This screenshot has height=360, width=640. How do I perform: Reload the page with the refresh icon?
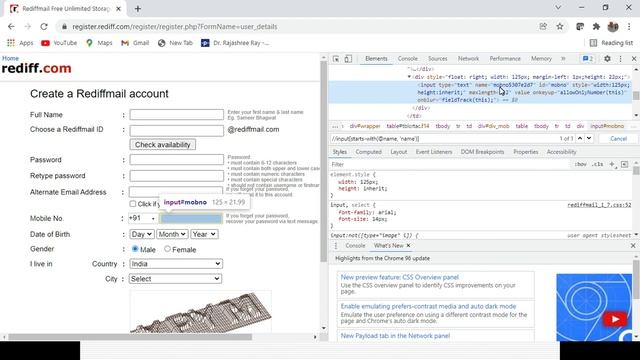tap(44, 27)
